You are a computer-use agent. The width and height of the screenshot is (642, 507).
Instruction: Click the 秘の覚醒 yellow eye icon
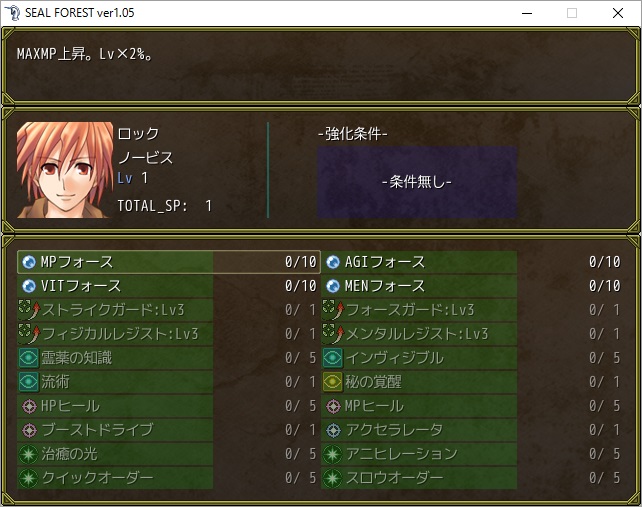(x=332, y=382)
